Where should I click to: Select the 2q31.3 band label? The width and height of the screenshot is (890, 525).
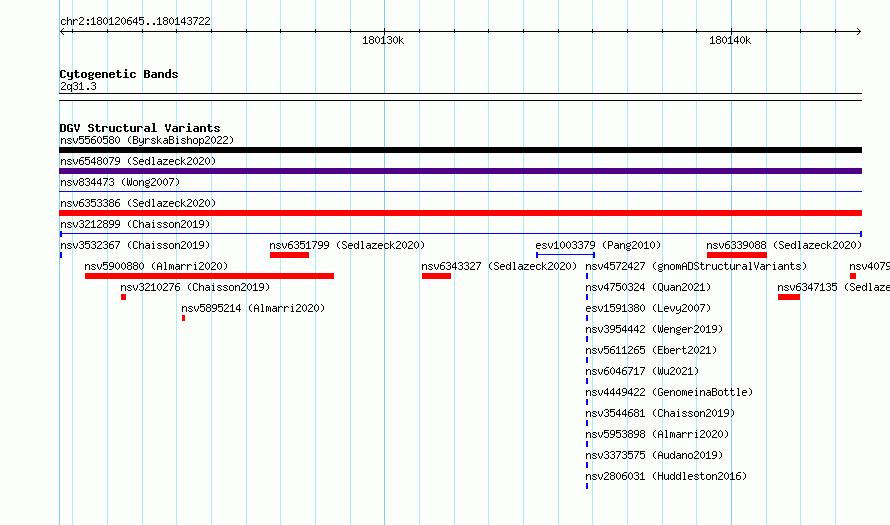(78, 86)
